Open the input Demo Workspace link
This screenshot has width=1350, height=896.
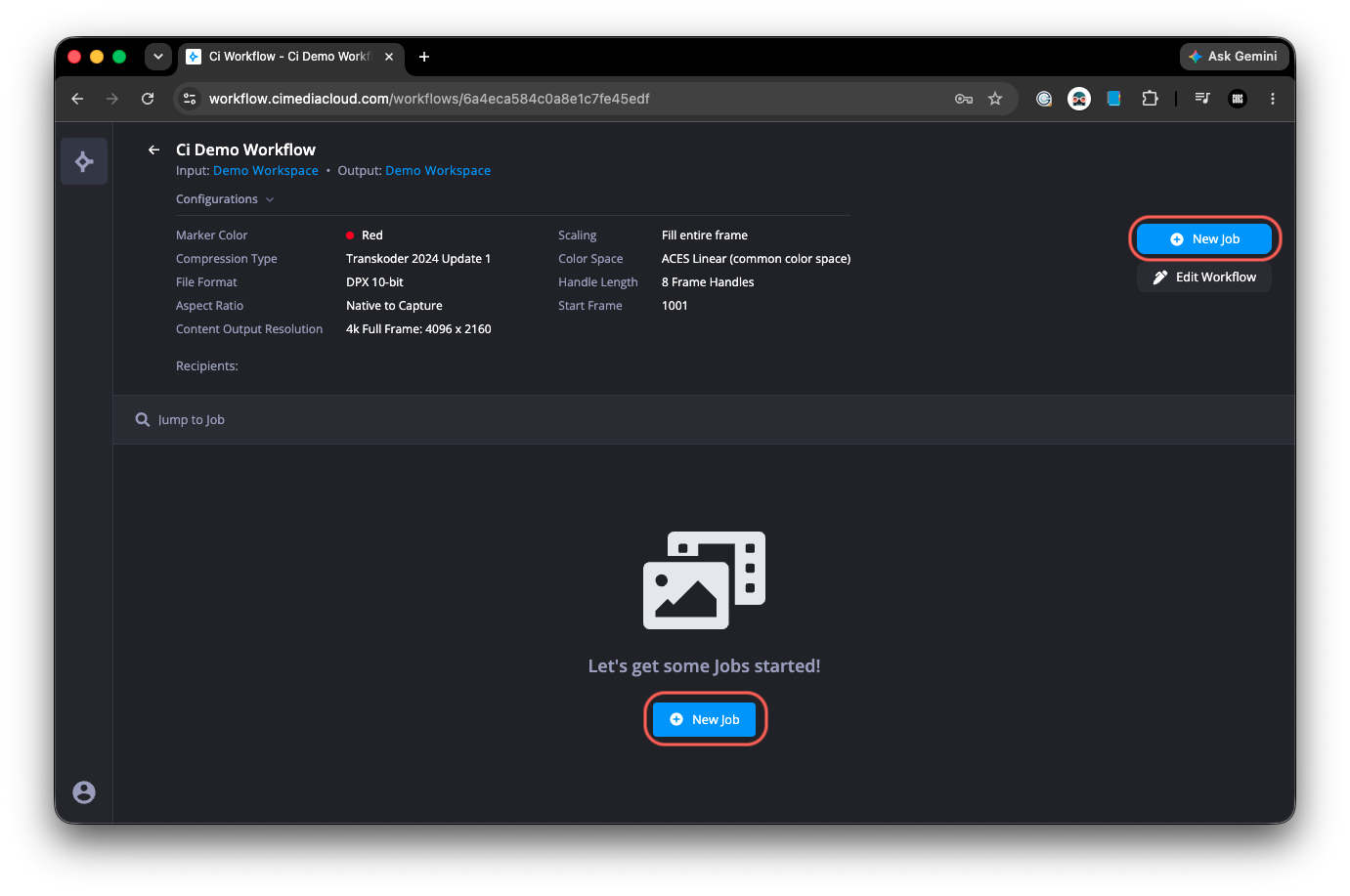[266, 171]
